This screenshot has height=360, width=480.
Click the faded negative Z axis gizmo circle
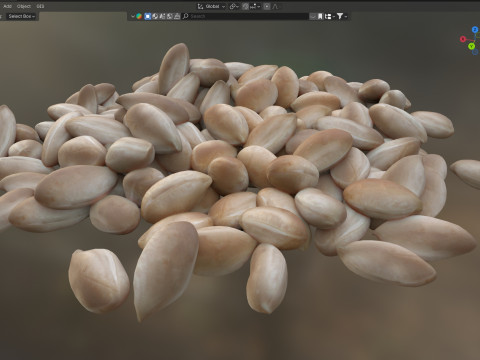[x=476, y=52]
